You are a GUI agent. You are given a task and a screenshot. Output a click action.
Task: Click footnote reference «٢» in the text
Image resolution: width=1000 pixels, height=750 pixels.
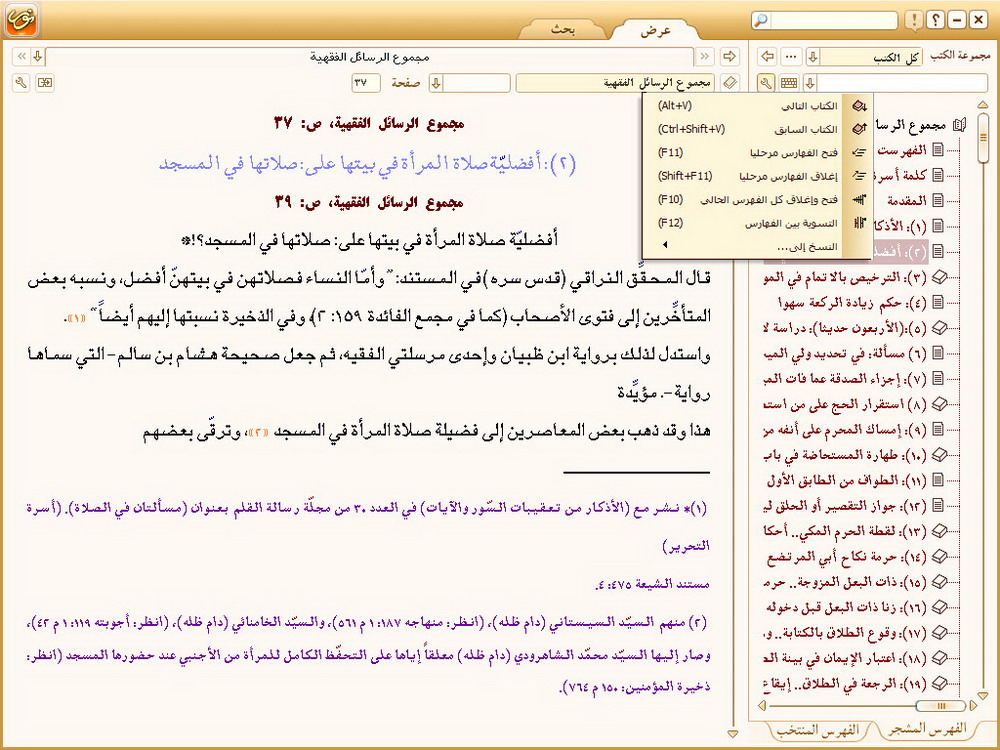[260, 433]
